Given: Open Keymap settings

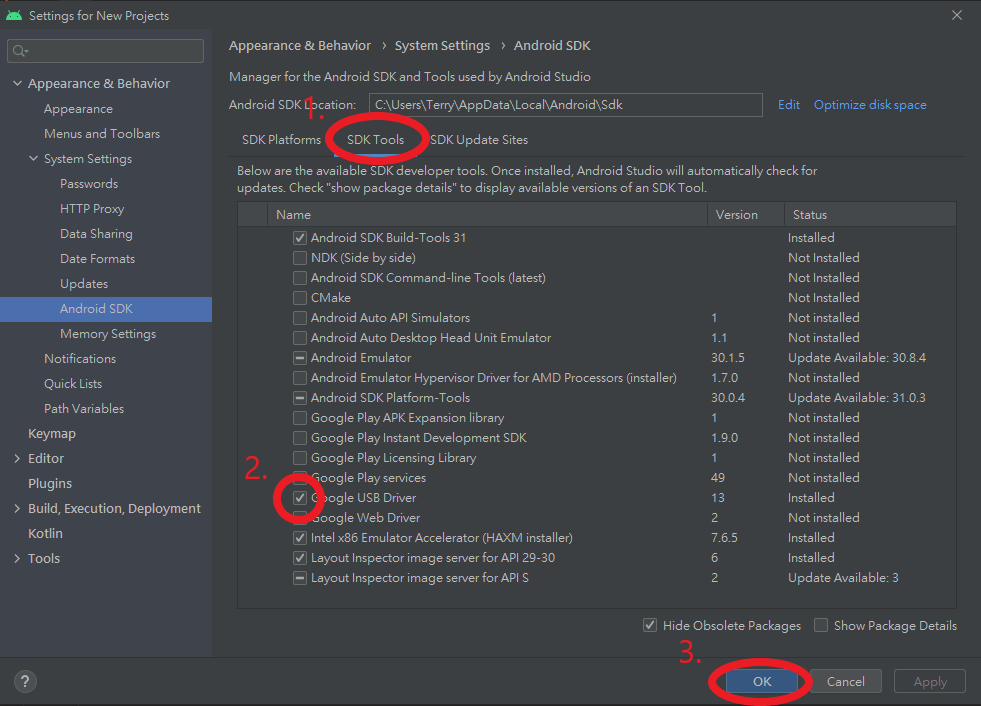Looking at the screenshot, I should click(x=52, y=433).
